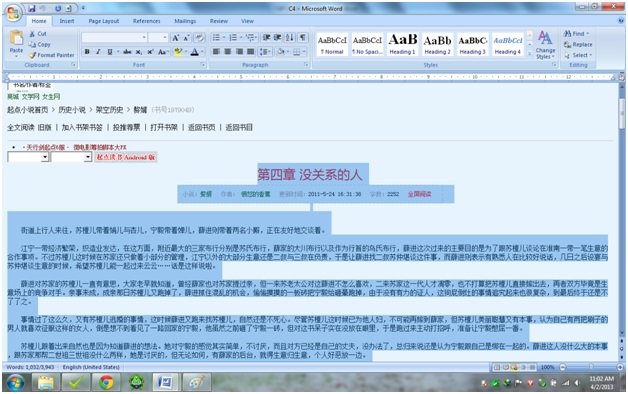
Task: Apply the Heading 1 style
Action: click(403, 44)
